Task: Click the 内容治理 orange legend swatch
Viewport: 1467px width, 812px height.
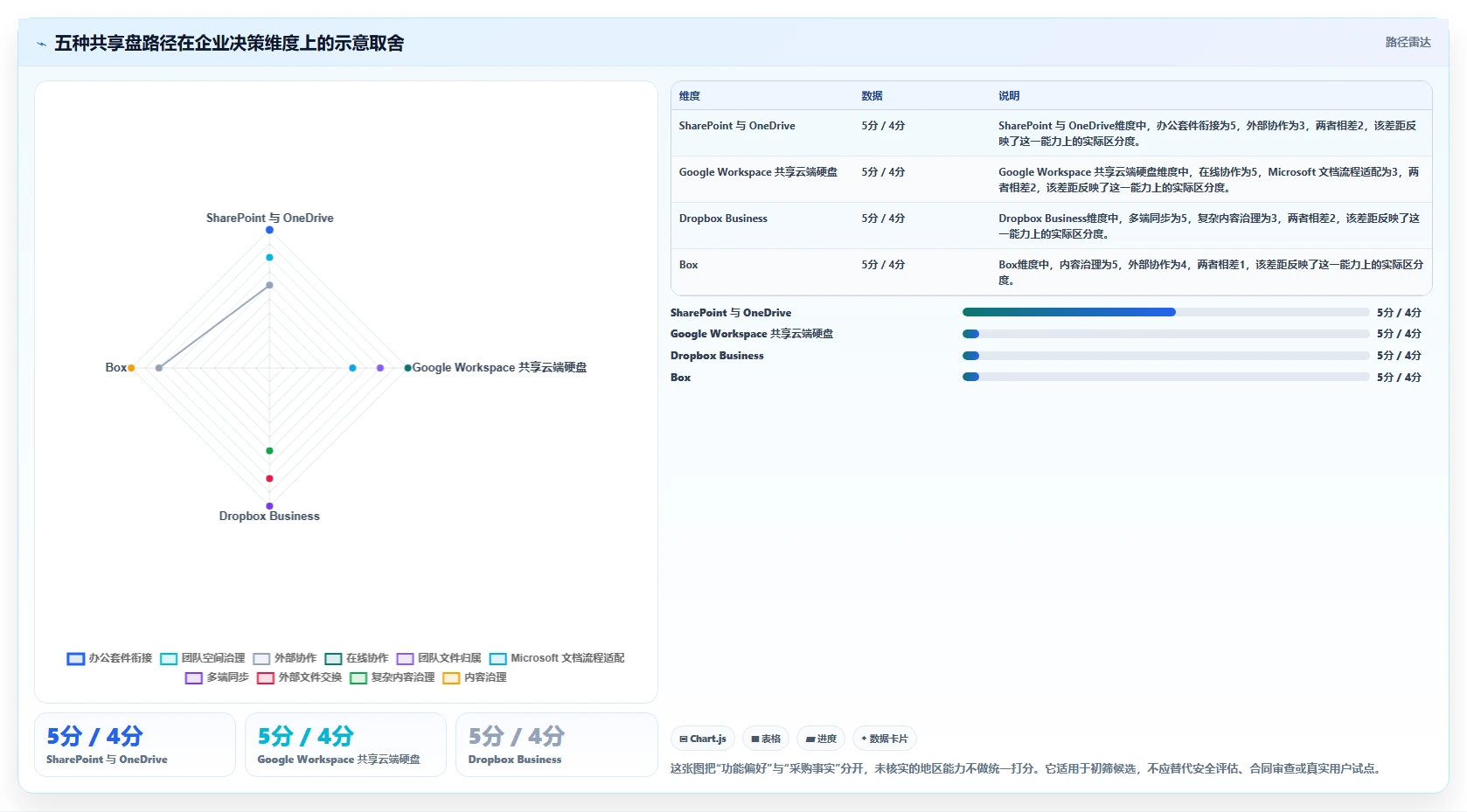Action: tap(451, 677)
